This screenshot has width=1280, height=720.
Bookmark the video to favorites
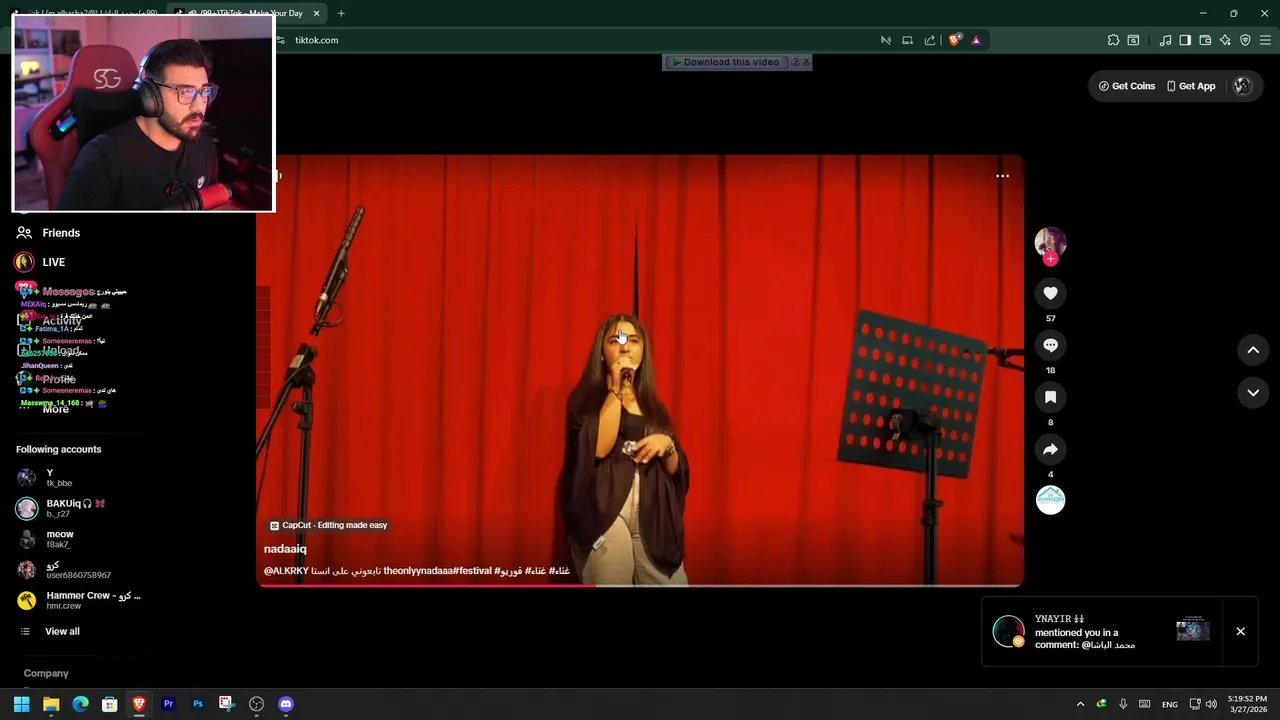pyautogui.click(x=1050, y=397)
